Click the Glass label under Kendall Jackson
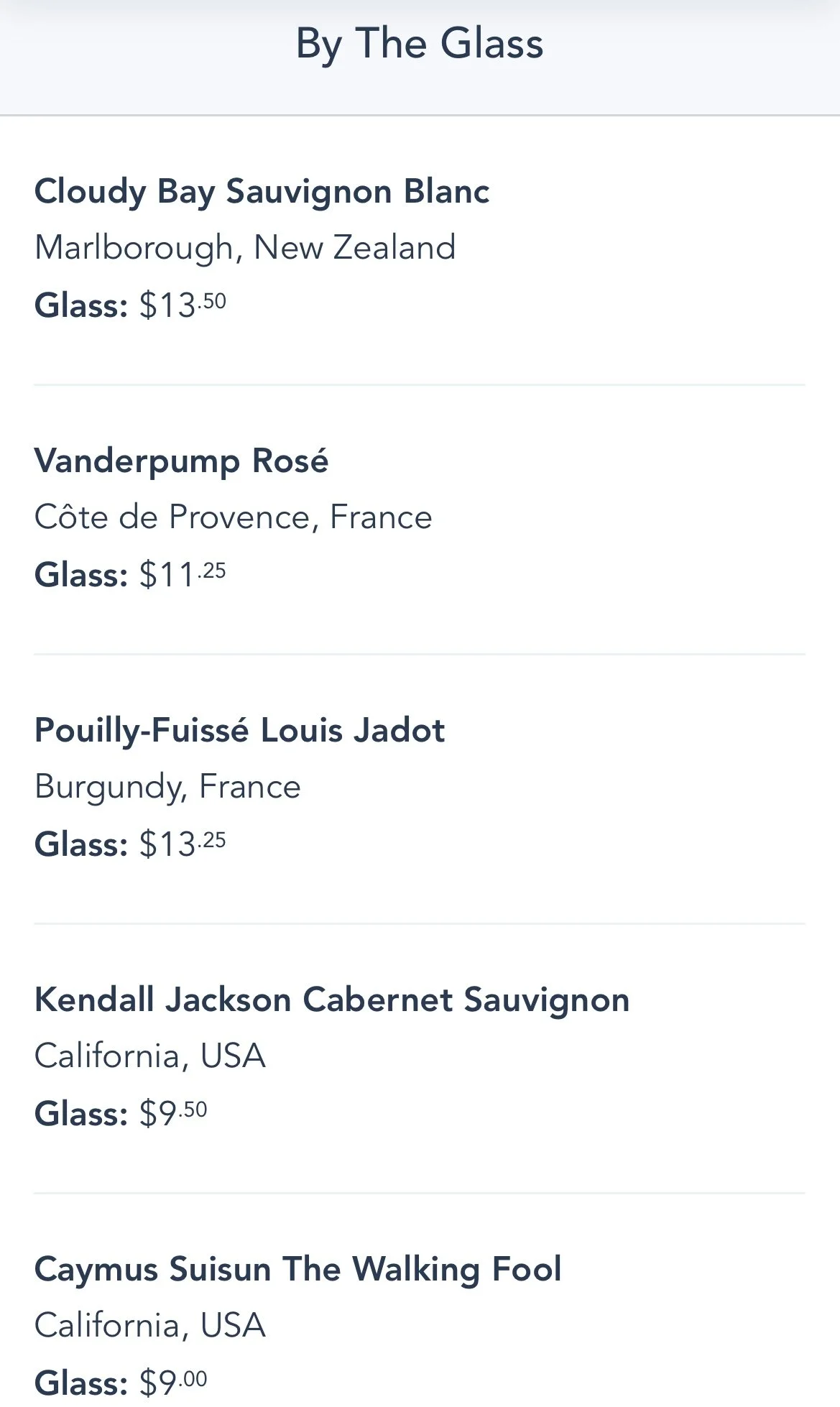Viewport: 840px width, 1407px height. tap(80, 1114)
